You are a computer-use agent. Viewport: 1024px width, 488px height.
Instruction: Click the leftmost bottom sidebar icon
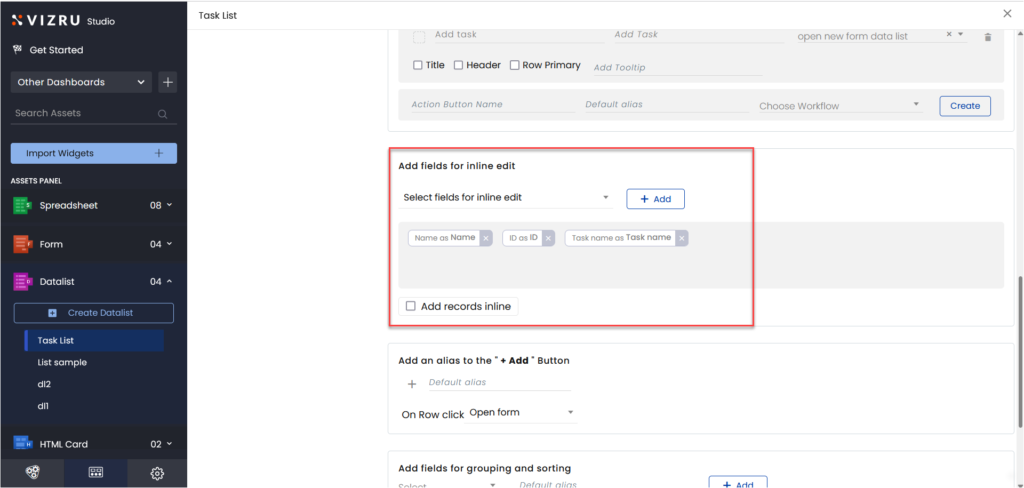(33, 473)
